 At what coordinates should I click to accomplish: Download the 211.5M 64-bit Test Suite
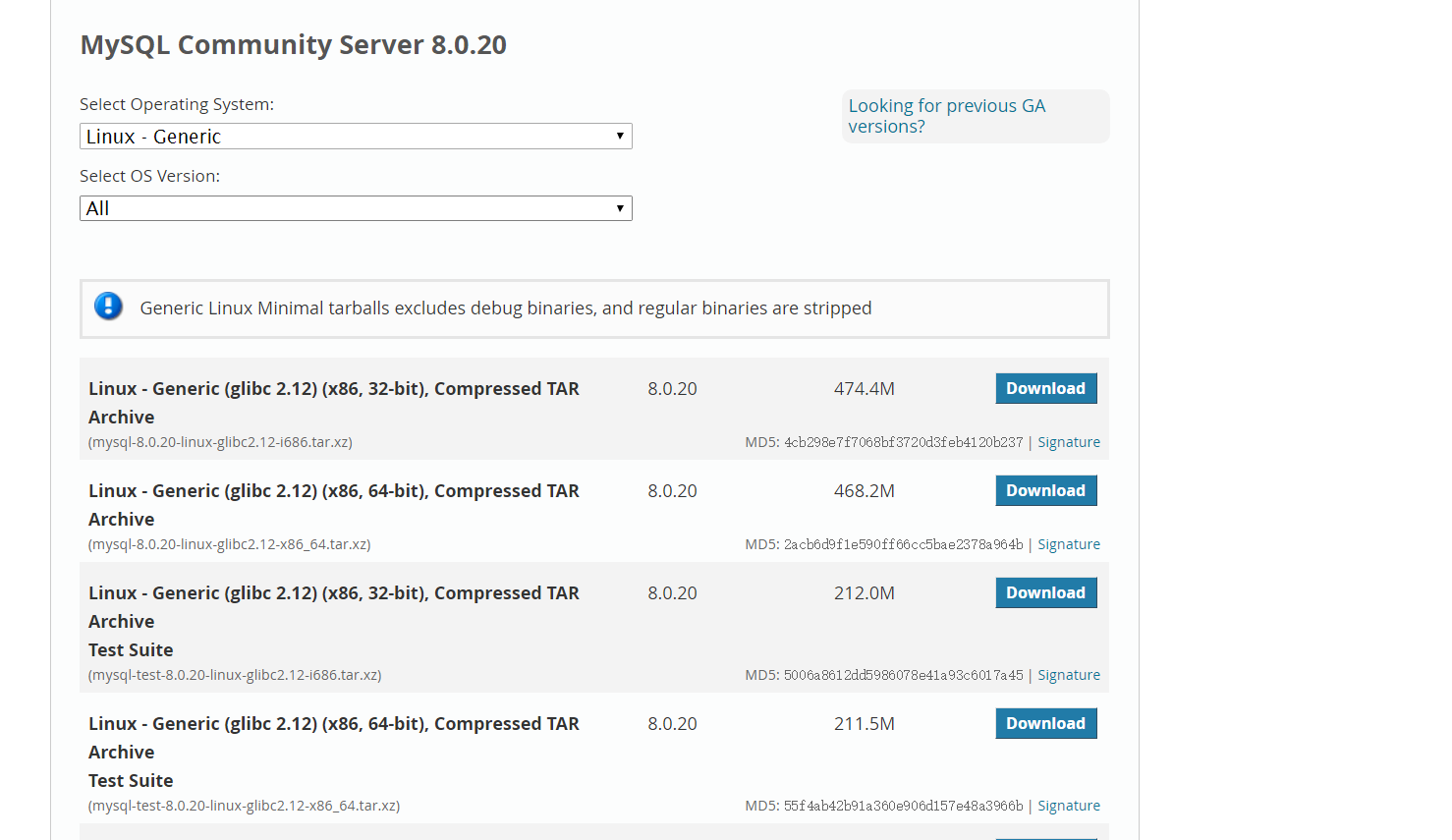point(1046,723)
